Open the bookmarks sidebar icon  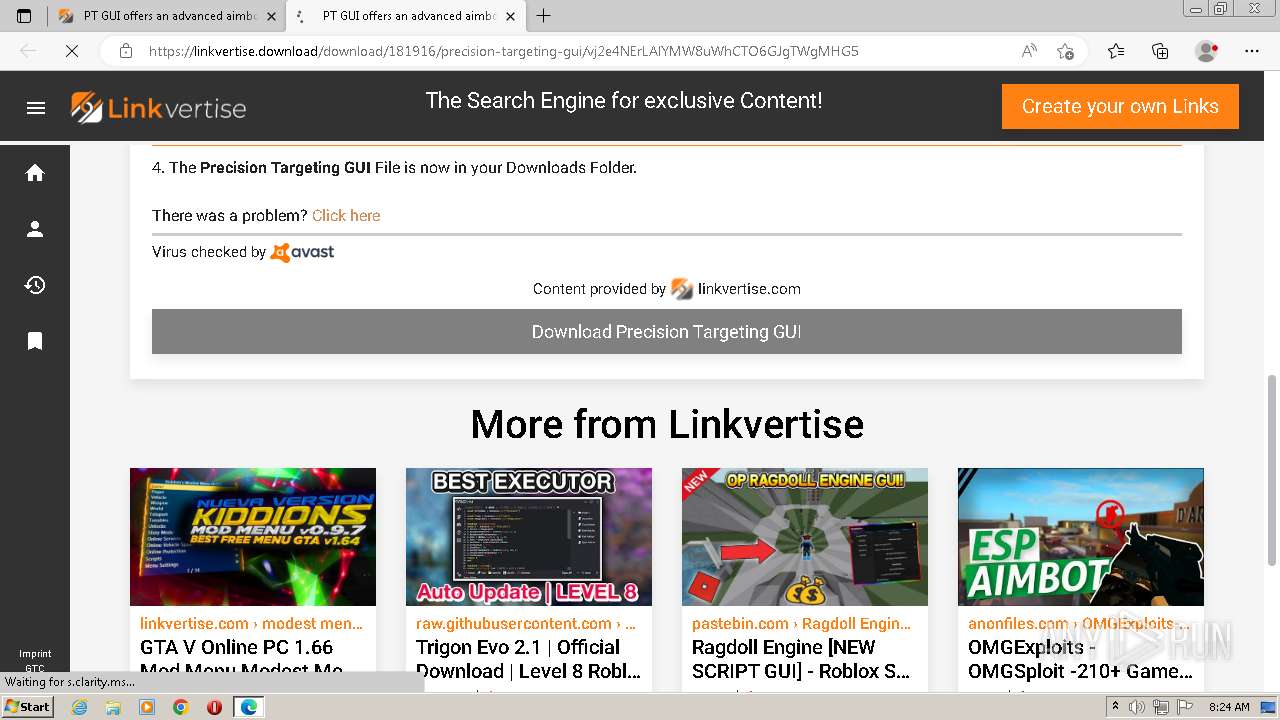coord(35,341)
